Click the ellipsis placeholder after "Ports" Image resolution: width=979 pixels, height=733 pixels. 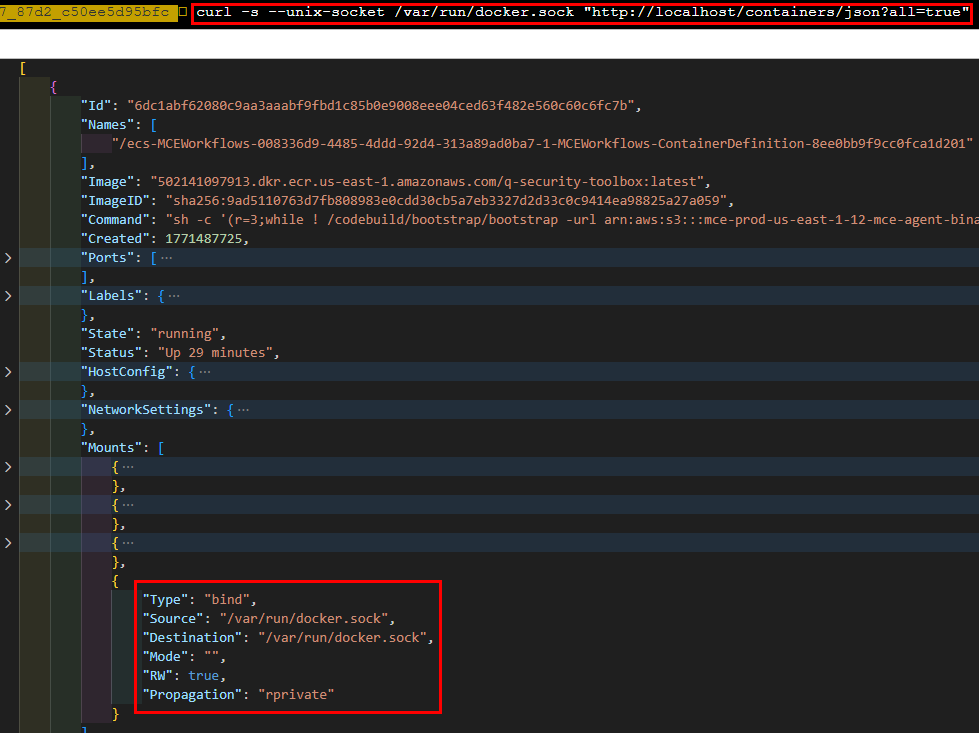tap(166, 258)
